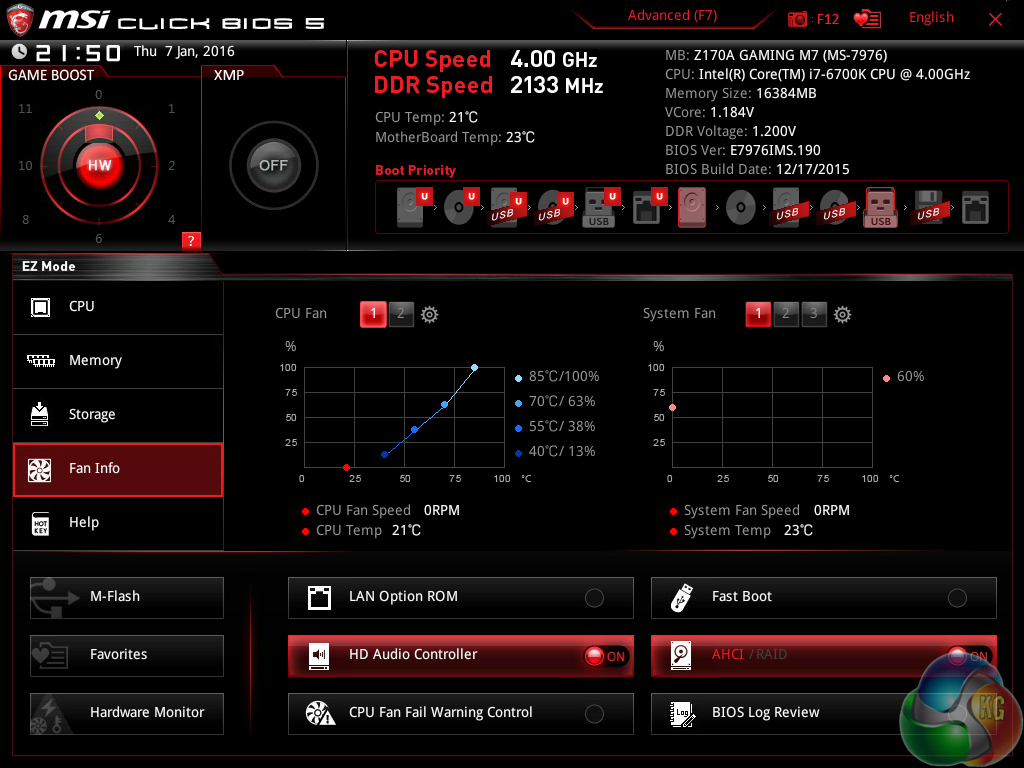This screenshot has height=768, width=1024.
Task: Toggle AHCI / RAID switch
Action: [968, 656]
